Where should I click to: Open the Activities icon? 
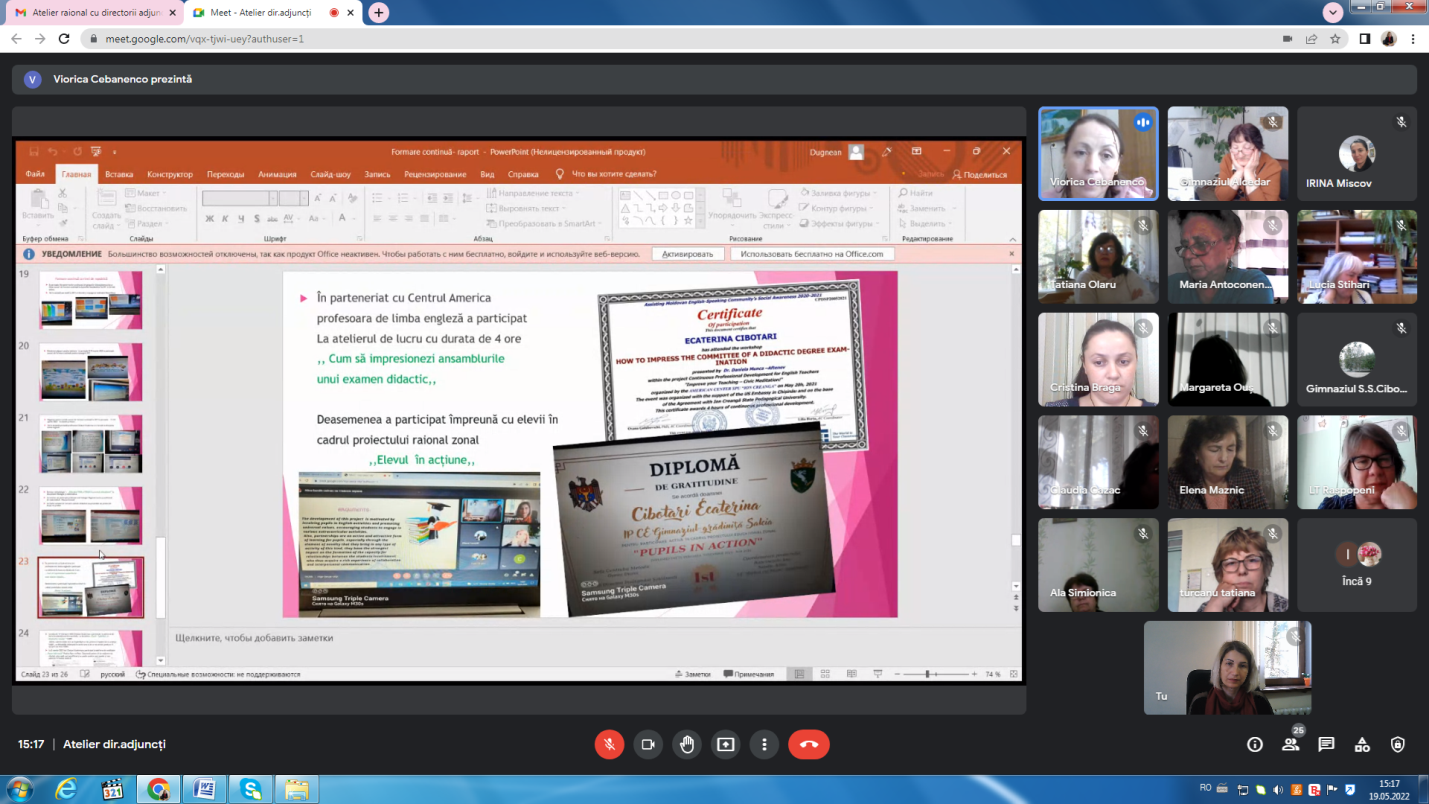(x=1362, y=744)
